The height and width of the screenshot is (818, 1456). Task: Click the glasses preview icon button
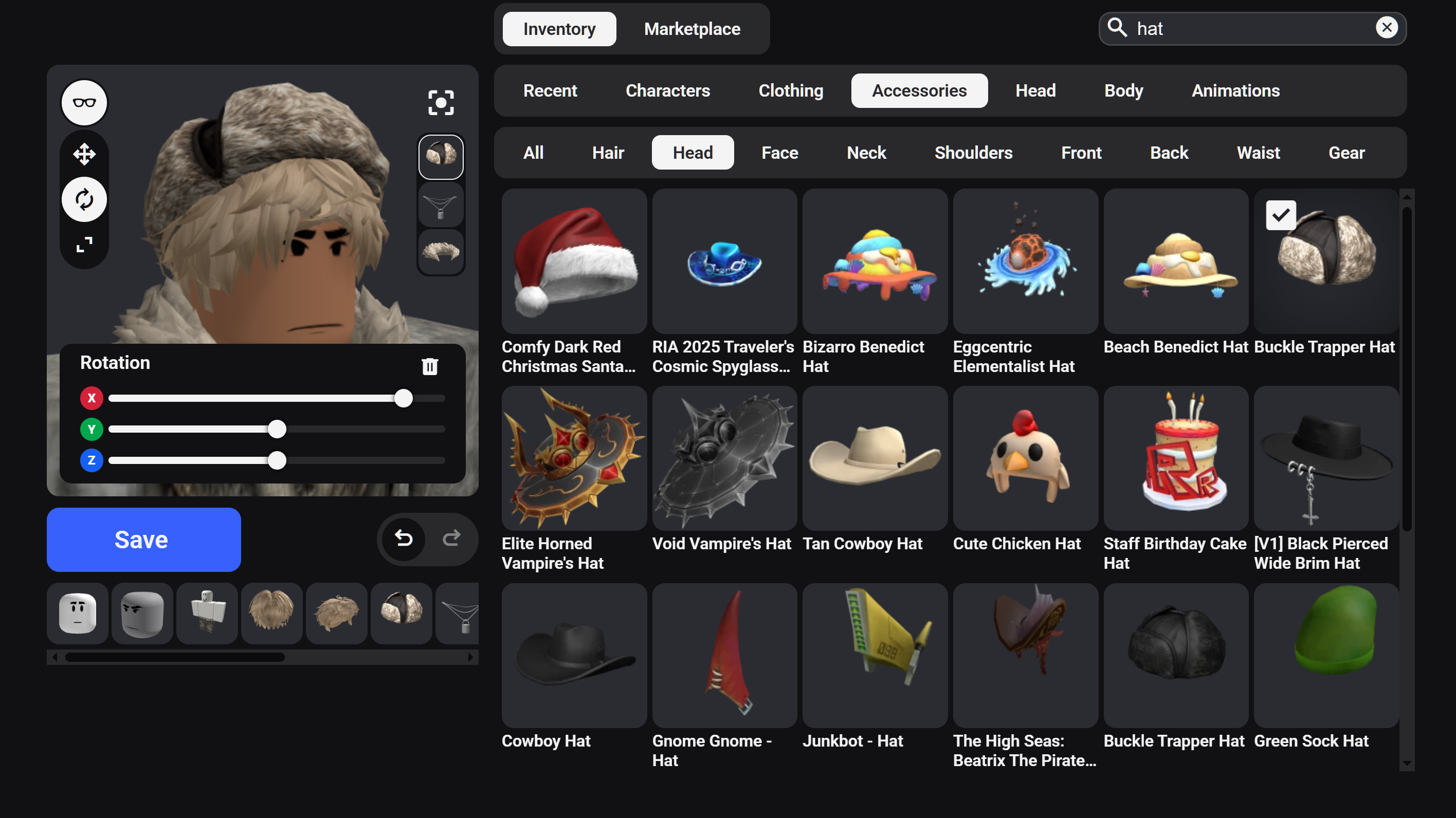pyautogui.click(x=84, y=103)
